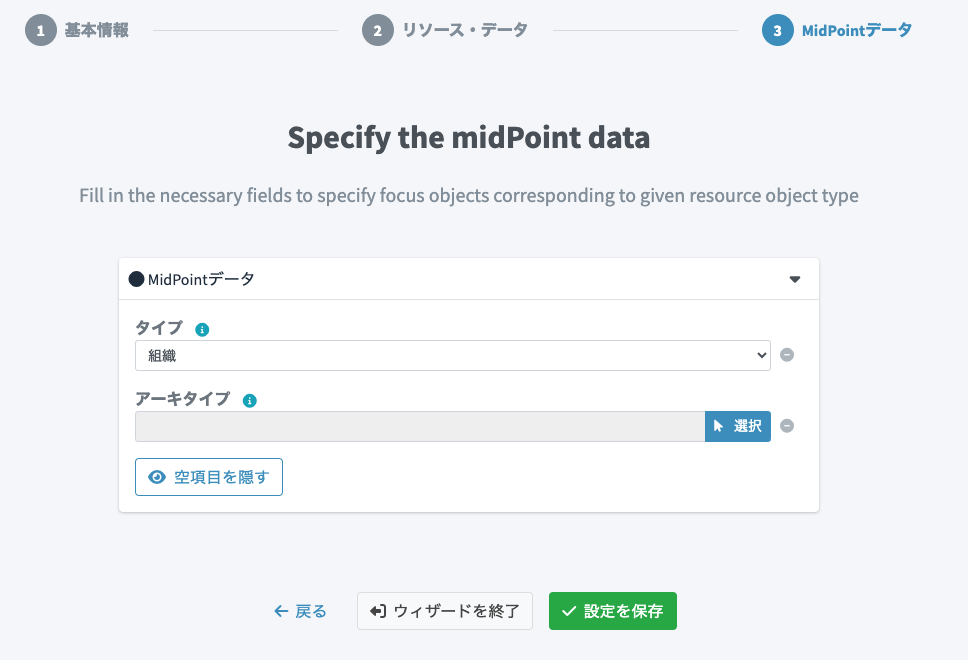Click ウィザードを終了 to exit wizard
This screenshot has height=660, width=968.
click(444, 611)
